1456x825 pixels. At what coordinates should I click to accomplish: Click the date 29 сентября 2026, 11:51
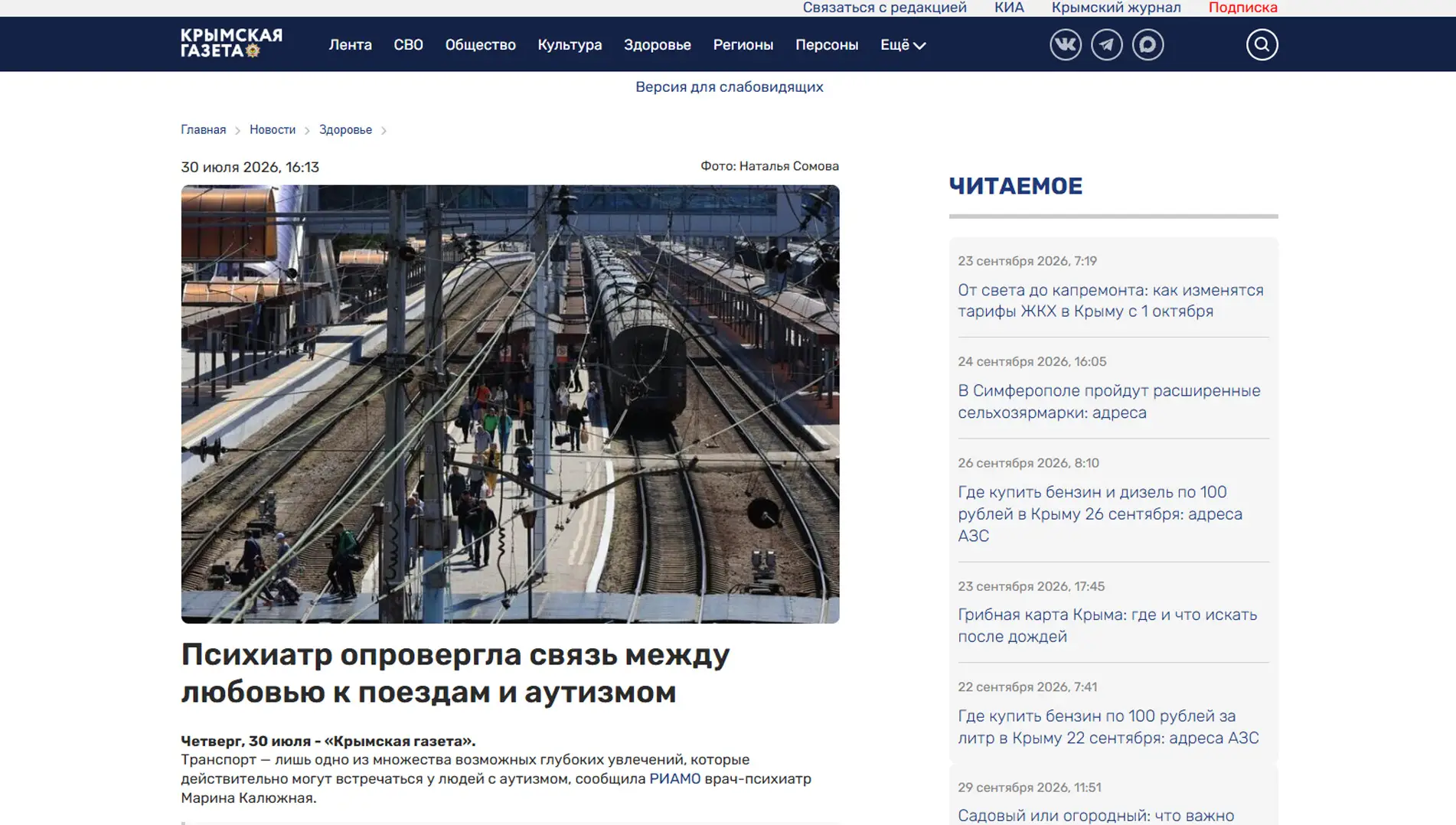tap(1030, 787)
